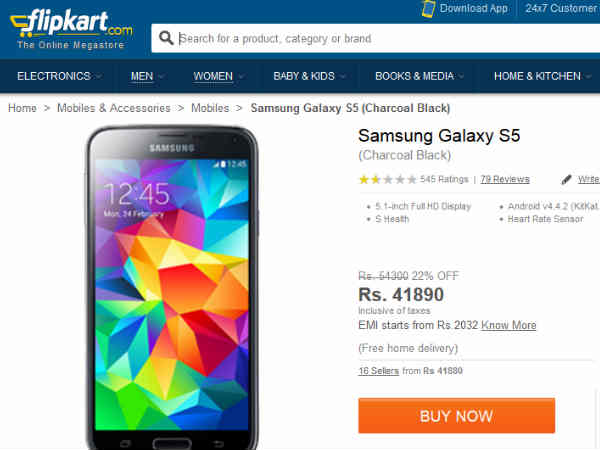Click the Write review pencil icon
The width and height of the screenshot is (600, 450).
566,180
